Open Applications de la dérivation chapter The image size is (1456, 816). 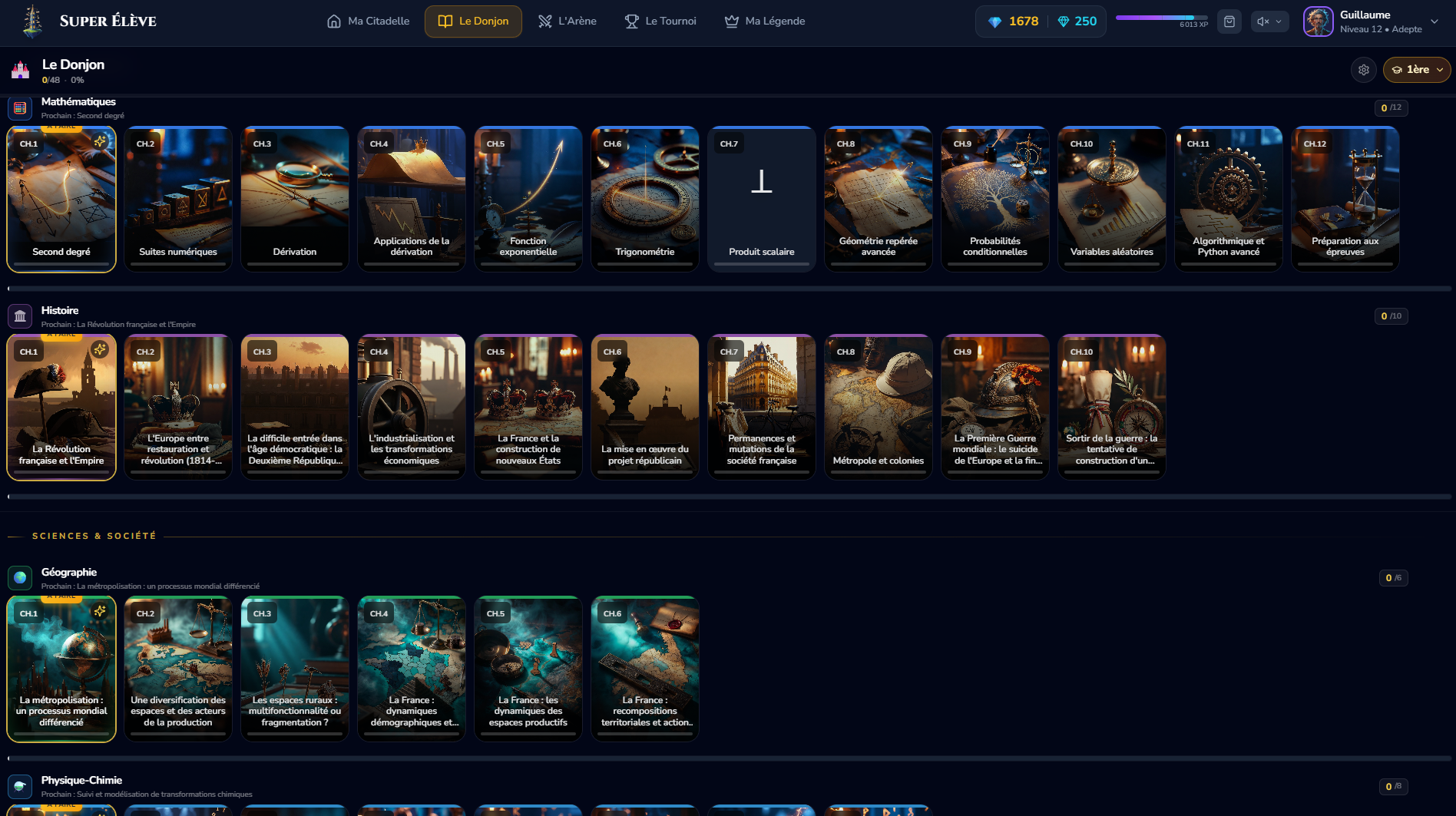coord(412,199)
